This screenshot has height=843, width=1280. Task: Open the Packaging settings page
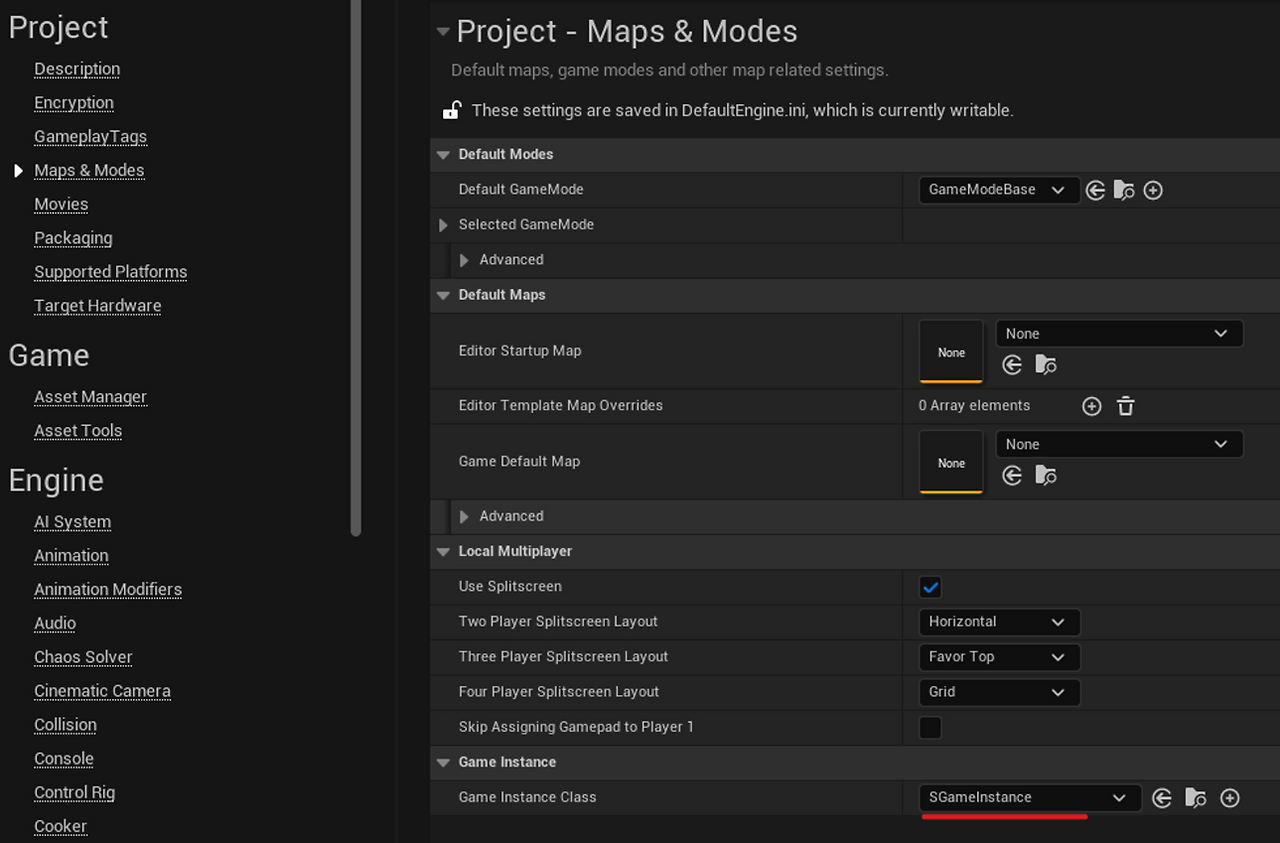[73, 238]
